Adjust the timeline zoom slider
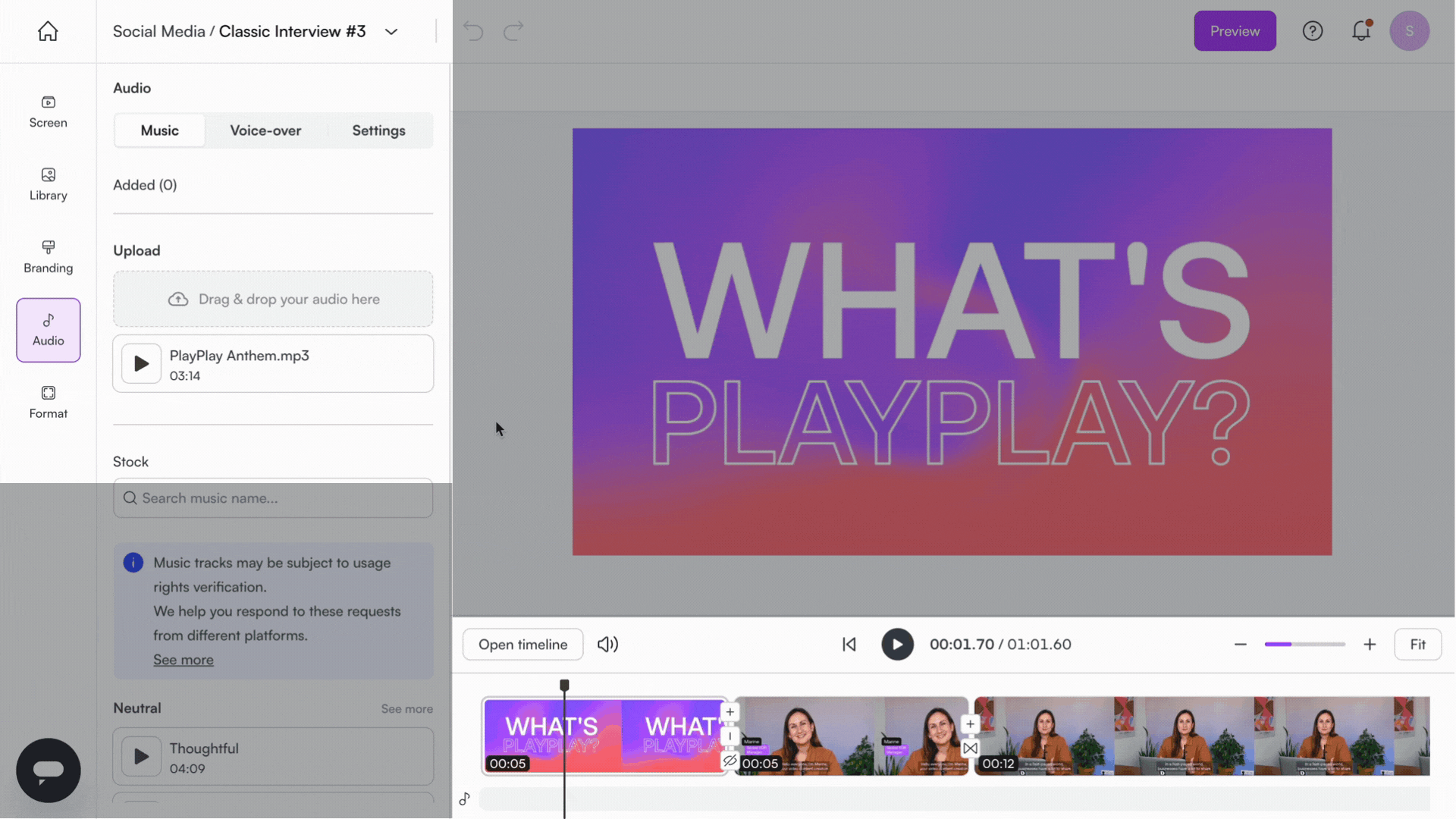Screen dimensions: 1456x819 1304,645
